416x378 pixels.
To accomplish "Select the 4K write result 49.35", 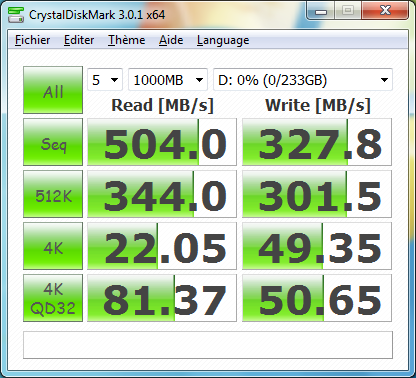I will click(317, 246).
